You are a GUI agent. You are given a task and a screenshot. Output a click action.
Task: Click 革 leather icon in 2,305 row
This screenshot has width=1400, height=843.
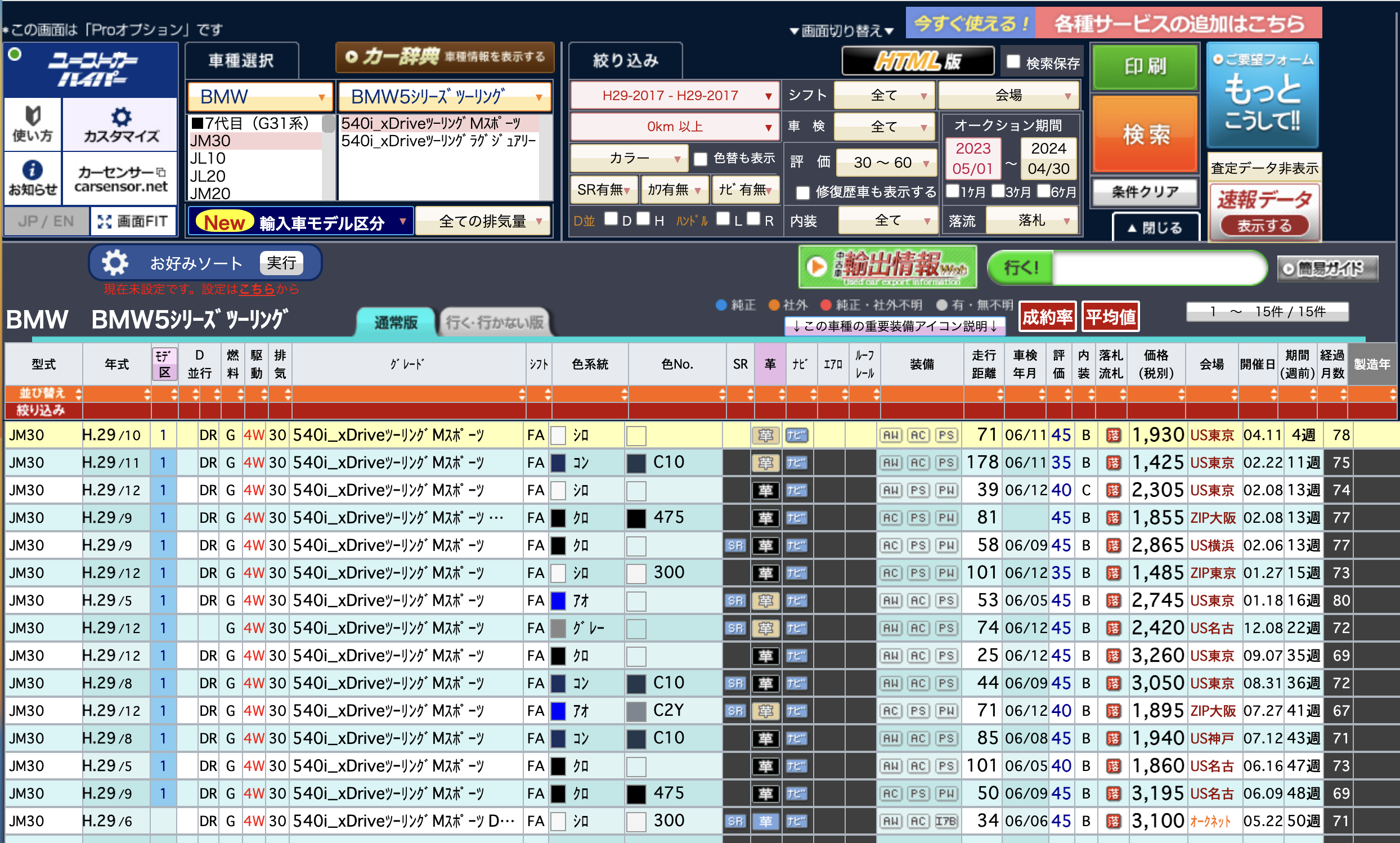766,490
